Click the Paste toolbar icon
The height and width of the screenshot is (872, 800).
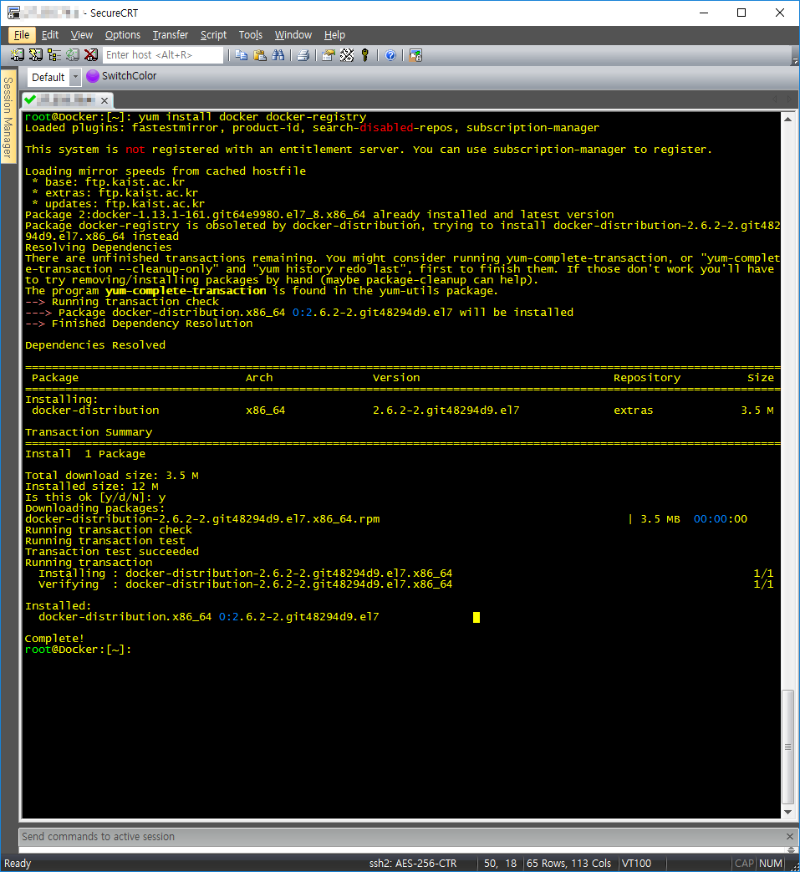260,56
